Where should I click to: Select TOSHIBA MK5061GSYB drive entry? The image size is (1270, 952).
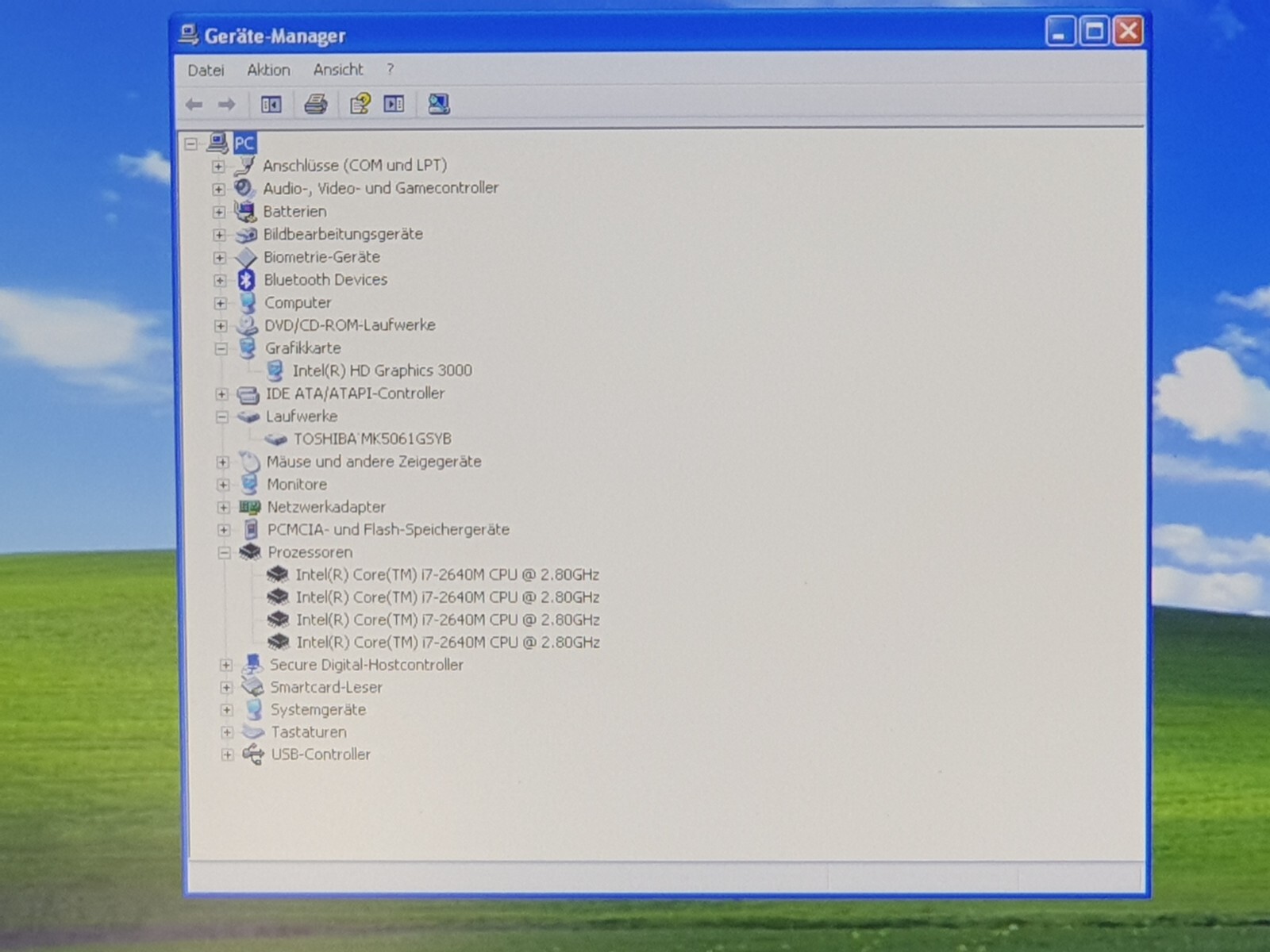coord(372,439)
